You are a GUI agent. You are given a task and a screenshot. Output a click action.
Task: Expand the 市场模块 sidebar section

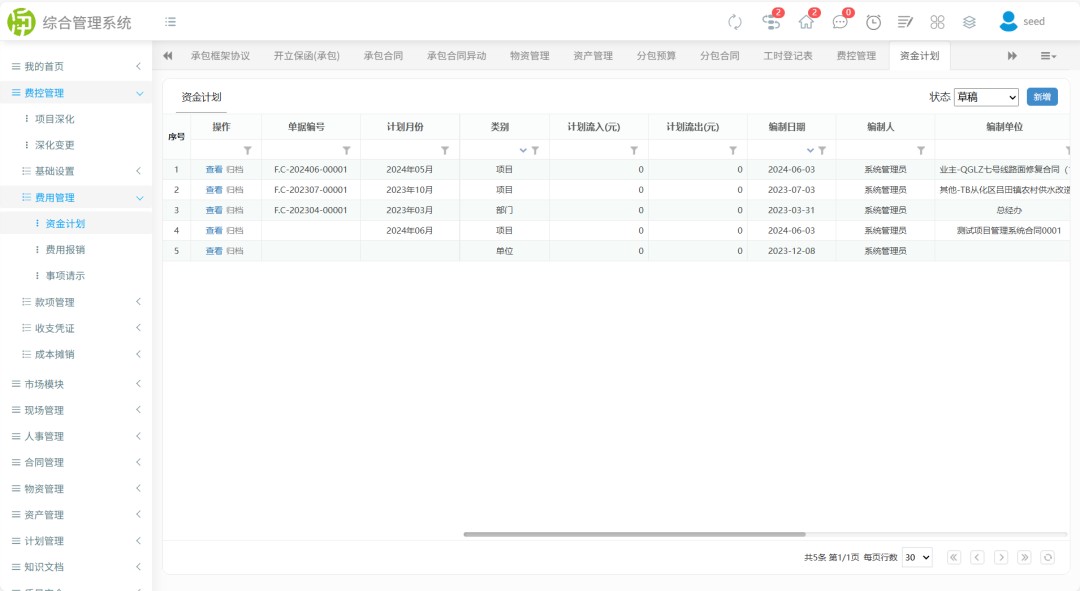76,384
